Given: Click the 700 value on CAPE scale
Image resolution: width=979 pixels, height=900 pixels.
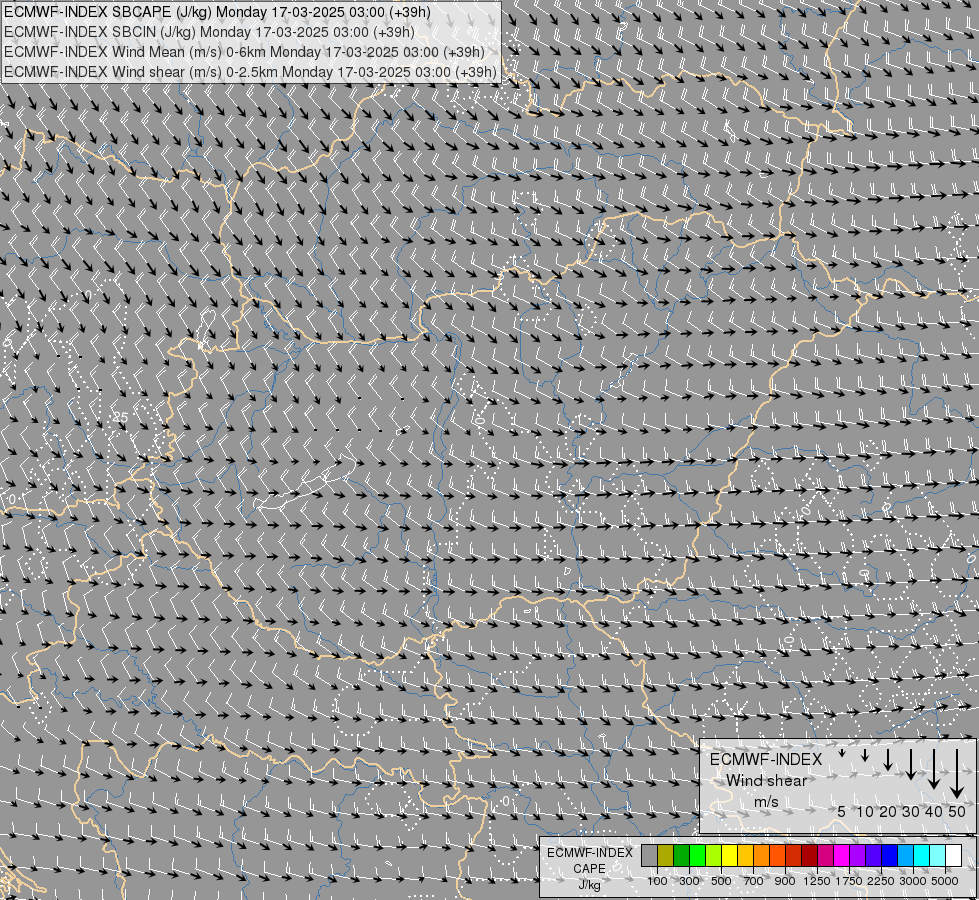Looking at the screenshot, I should [754, 881].
